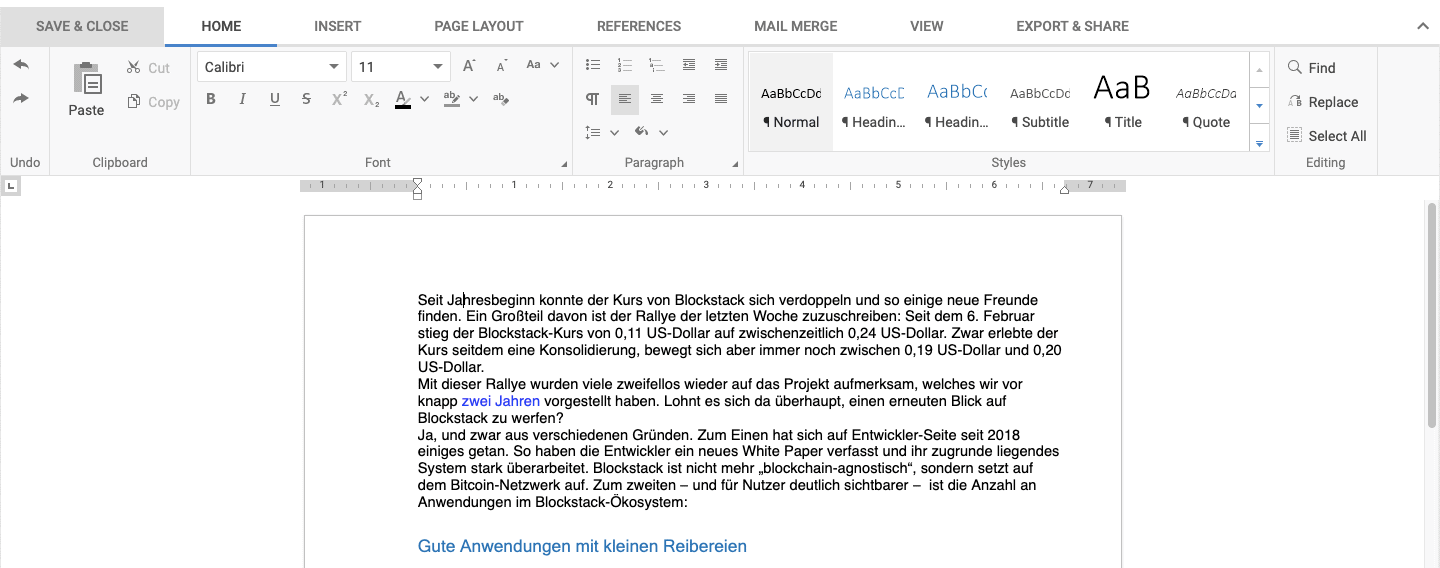Apply subscript formatting
This screenshot has height=568, width=1440.
tap(371, 99)
